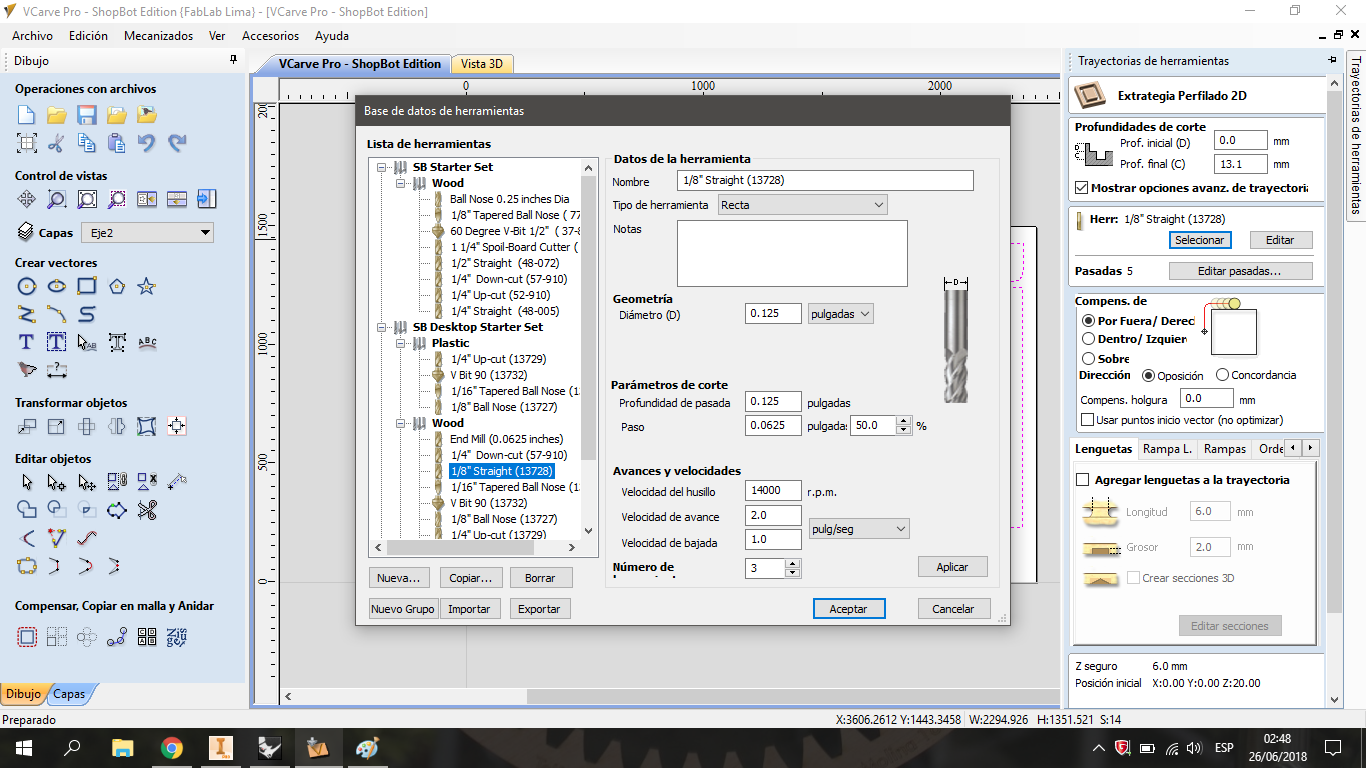This screenshot has width=1366, height=768.
Task: Select the draw ellipse tool
Action: tap(57, 287)
